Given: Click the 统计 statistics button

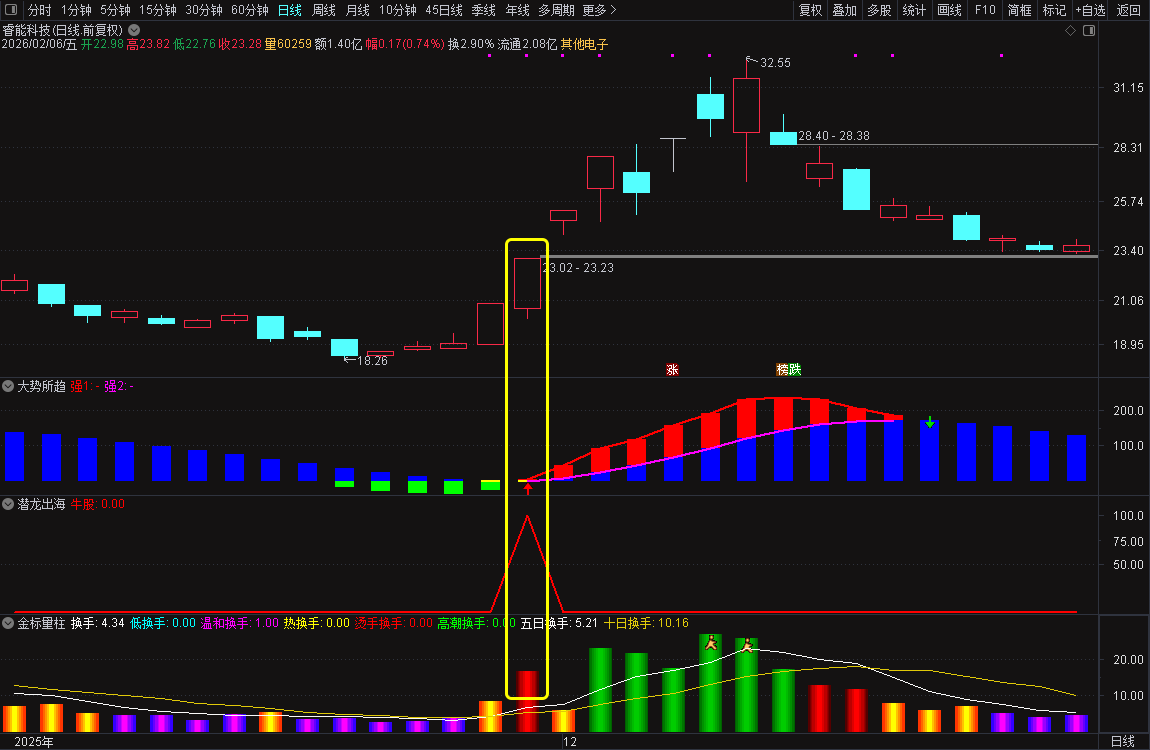Looking at the screenshot, I should (914, 10).
